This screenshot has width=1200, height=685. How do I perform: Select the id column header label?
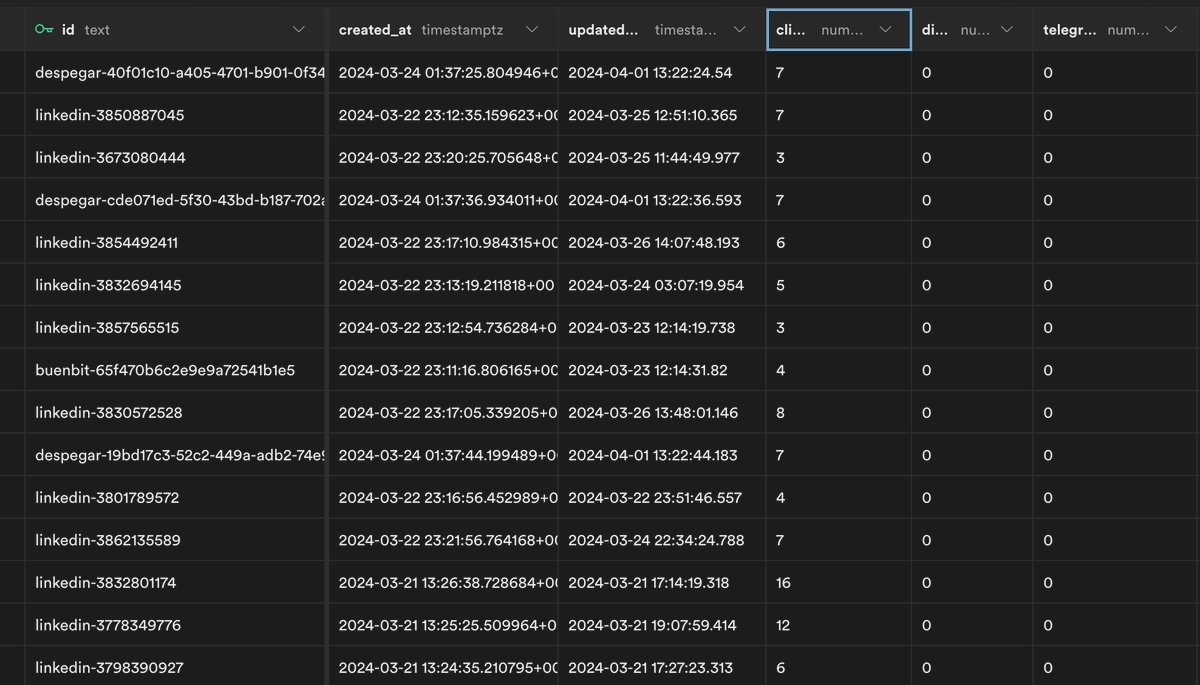68,30
